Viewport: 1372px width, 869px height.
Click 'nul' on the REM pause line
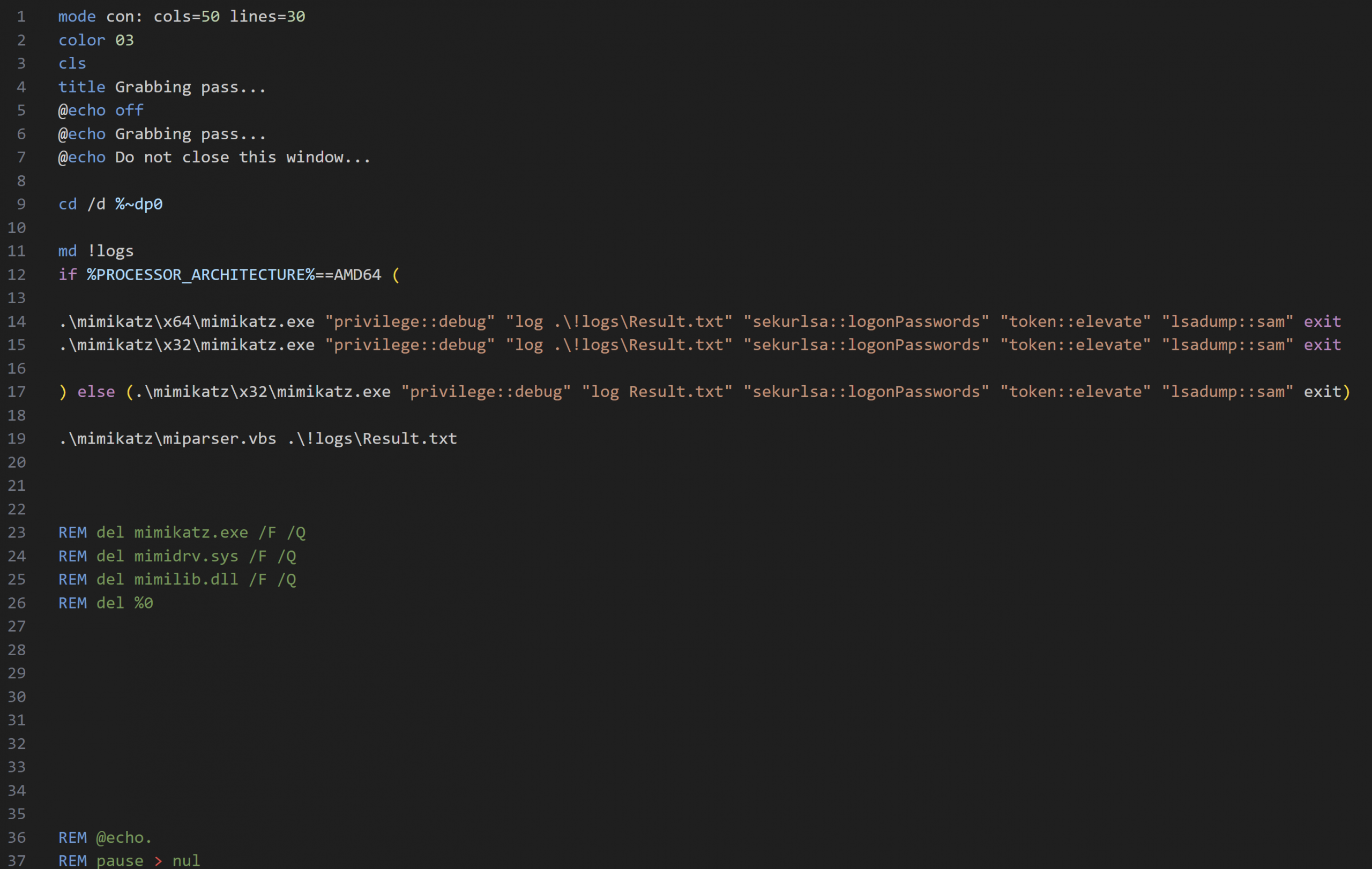pyautogui.click(x=187, y=860)
